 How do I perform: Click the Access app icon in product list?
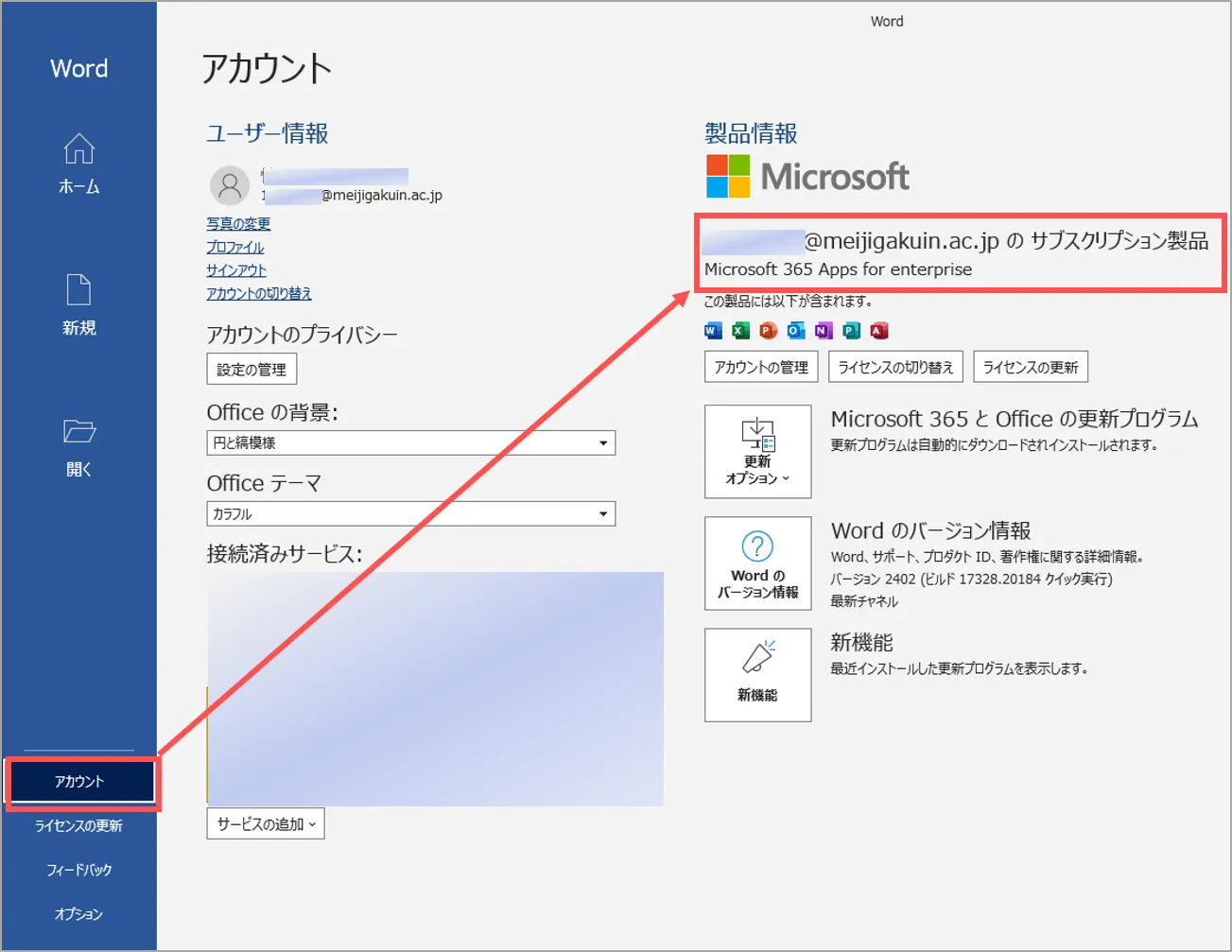click(x=879, y=330)
